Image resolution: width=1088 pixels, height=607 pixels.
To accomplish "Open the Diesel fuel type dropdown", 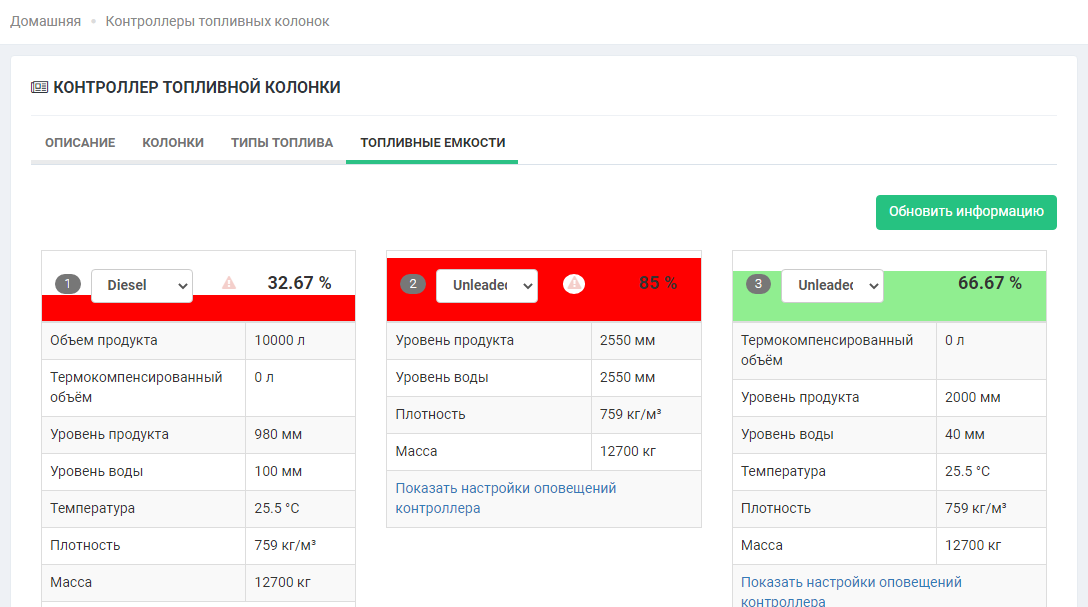I will 142,285.
